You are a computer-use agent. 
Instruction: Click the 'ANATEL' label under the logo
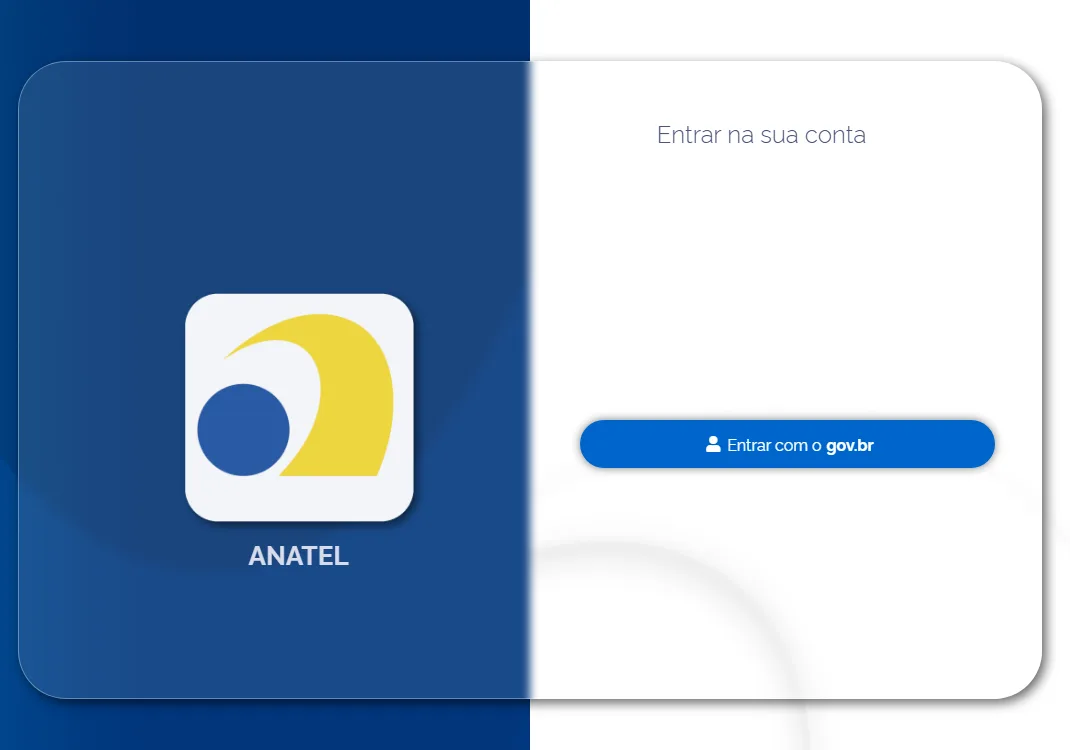pos(298,556)
